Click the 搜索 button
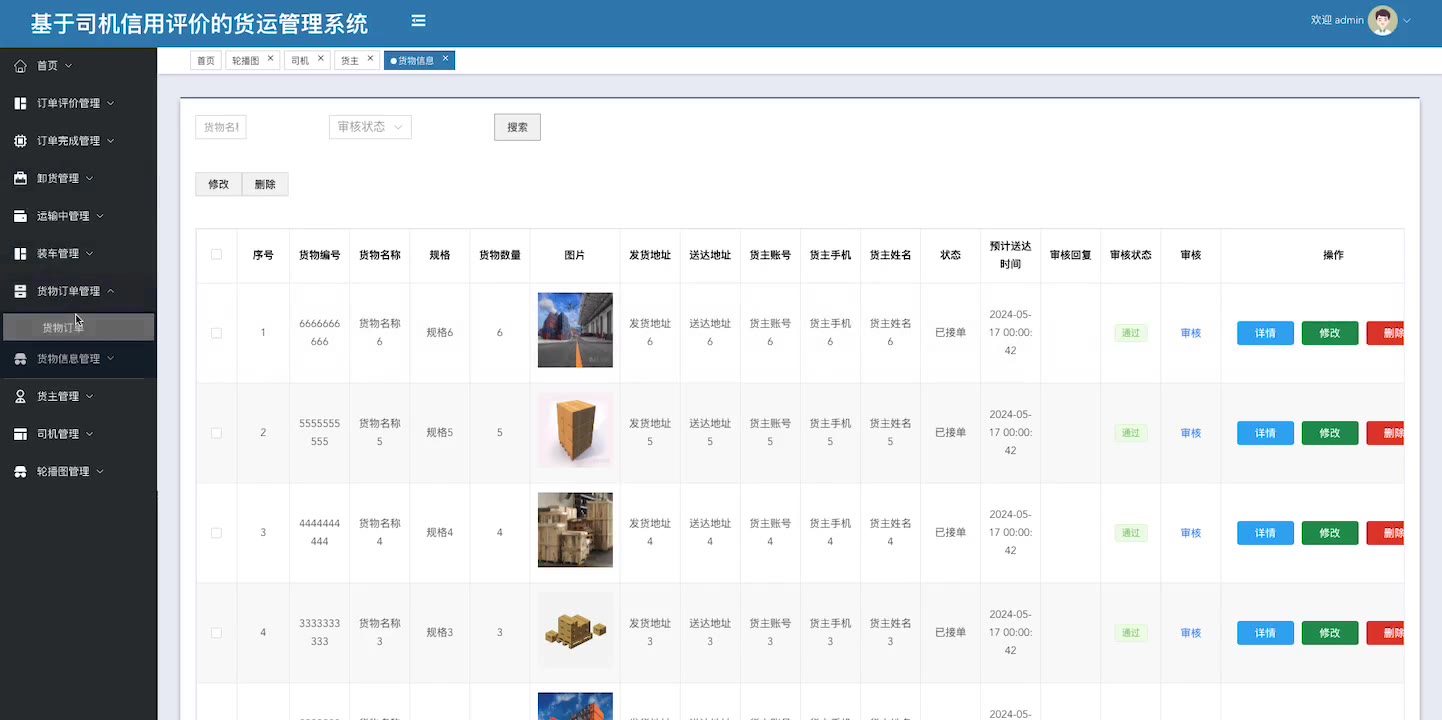 (x=517, y=127)
